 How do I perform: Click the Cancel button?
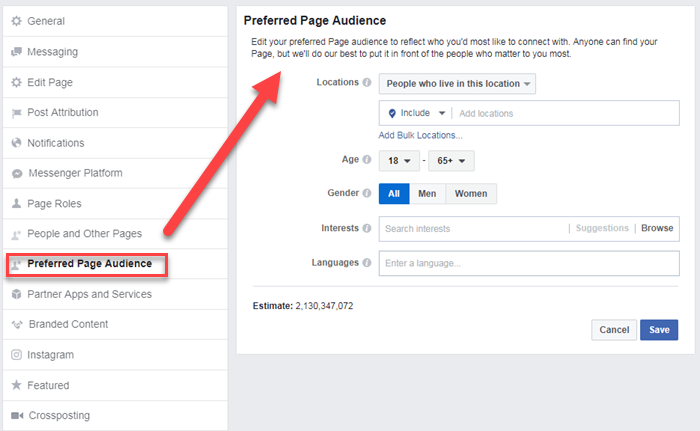[x=614, y=330]
